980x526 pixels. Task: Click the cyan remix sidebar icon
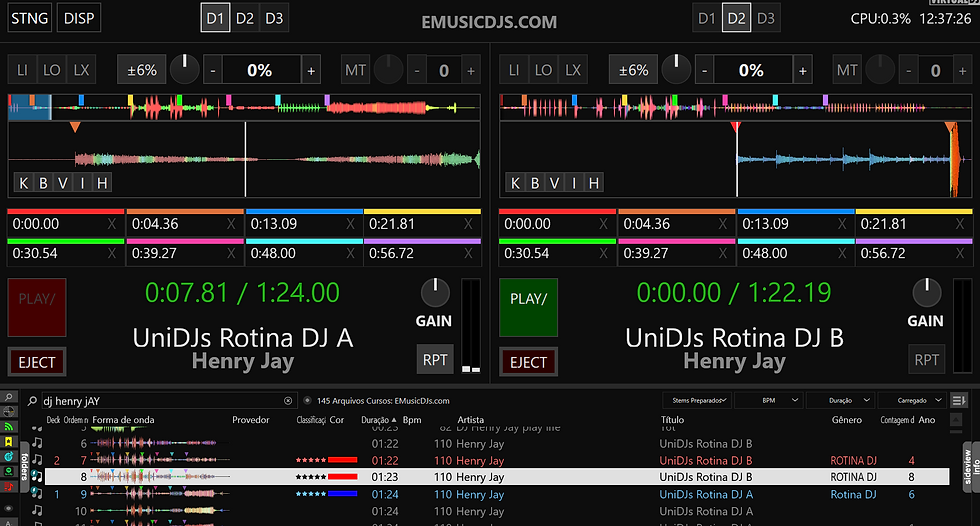click(9, 457)
